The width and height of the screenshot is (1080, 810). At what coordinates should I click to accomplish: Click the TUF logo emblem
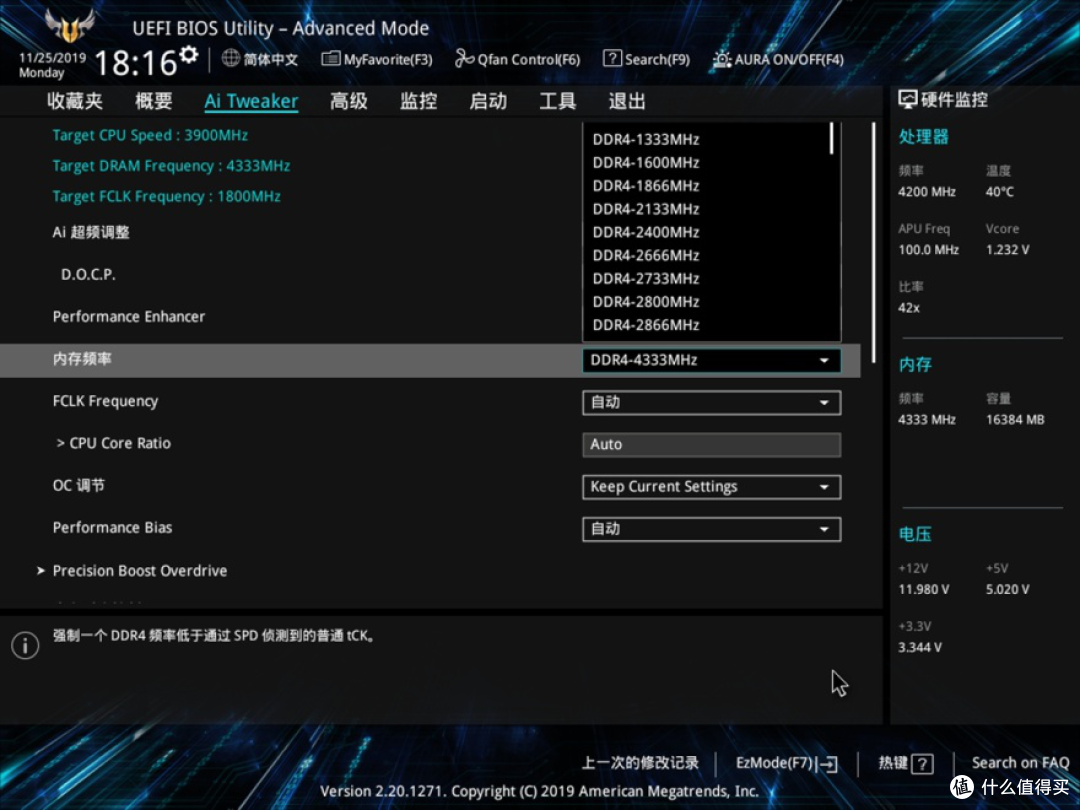69,25
